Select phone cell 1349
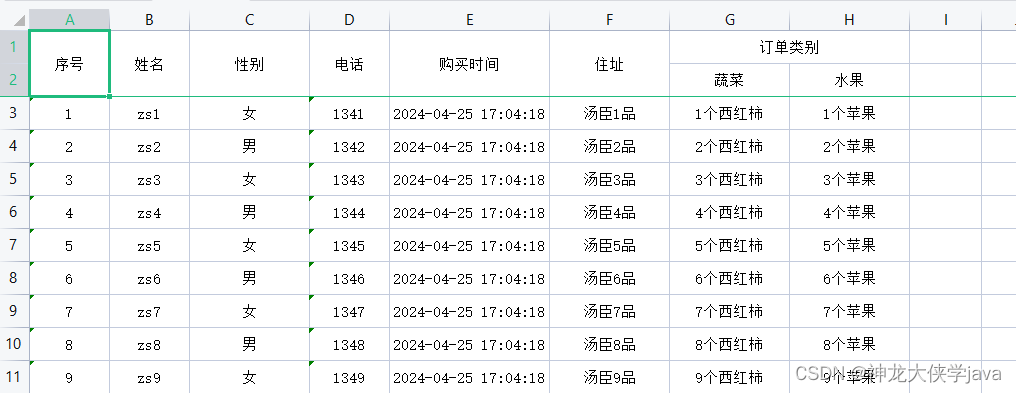1016x393 pixels. pos(349,377)
